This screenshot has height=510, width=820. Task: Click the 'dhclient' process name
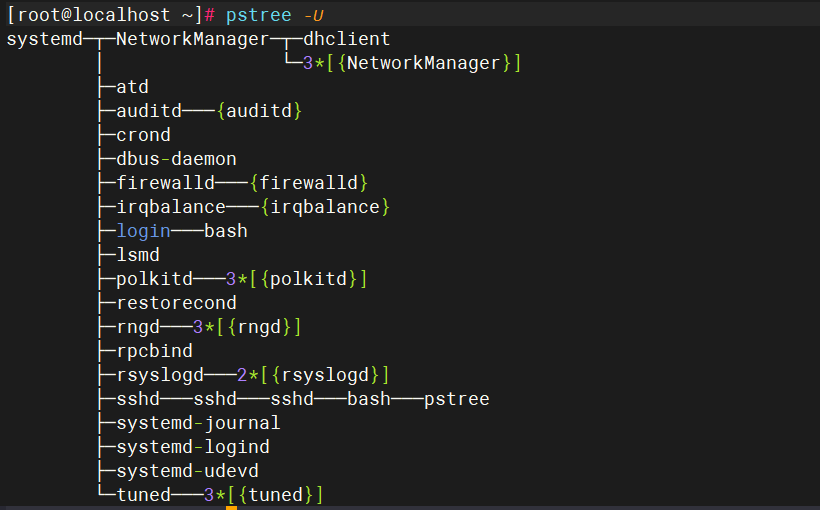(x=346, y=39)
